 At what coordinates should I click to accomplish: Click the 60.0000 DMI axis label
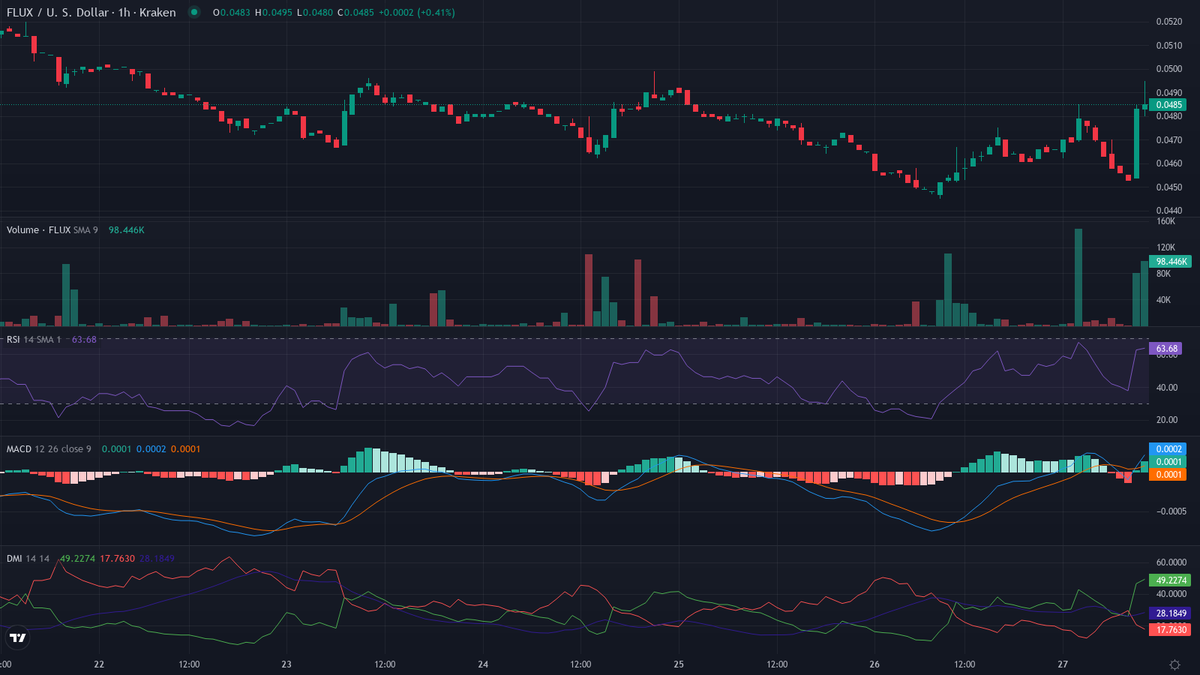[x=1170, y=563]
